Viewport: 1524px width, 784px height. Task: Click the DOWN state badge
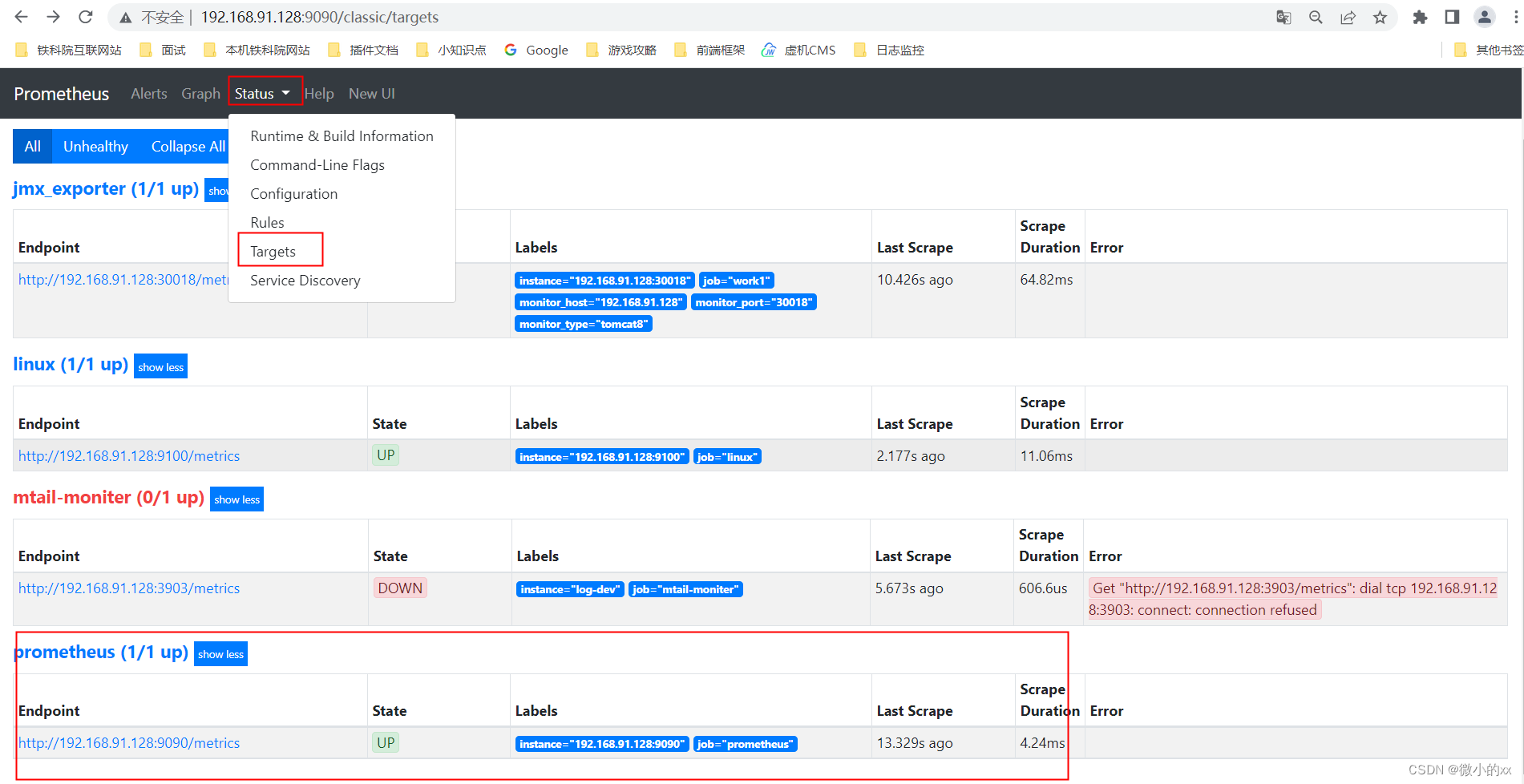click(x=400, y=588)
